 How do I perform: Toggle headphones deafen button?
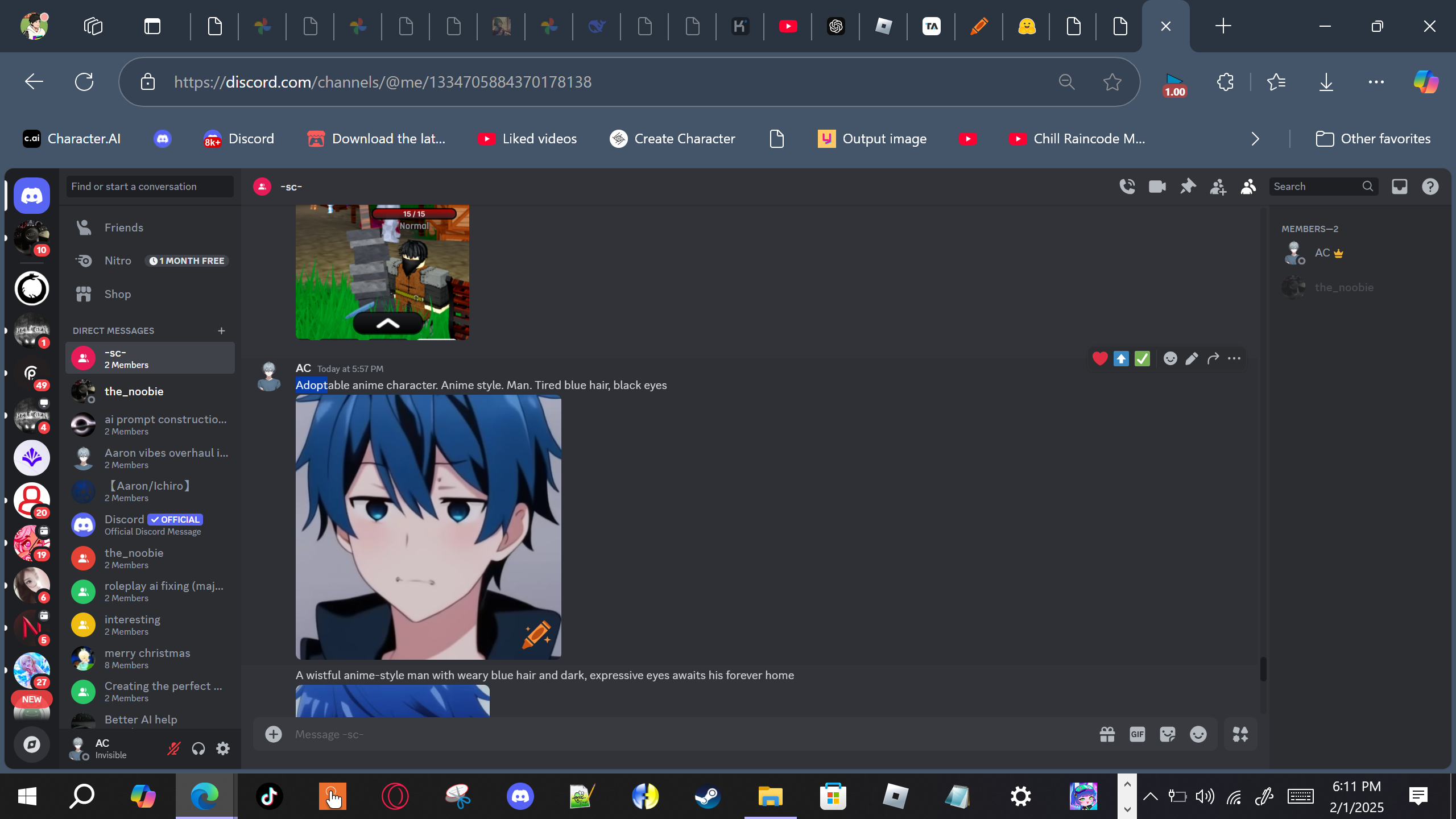[198, 748]
